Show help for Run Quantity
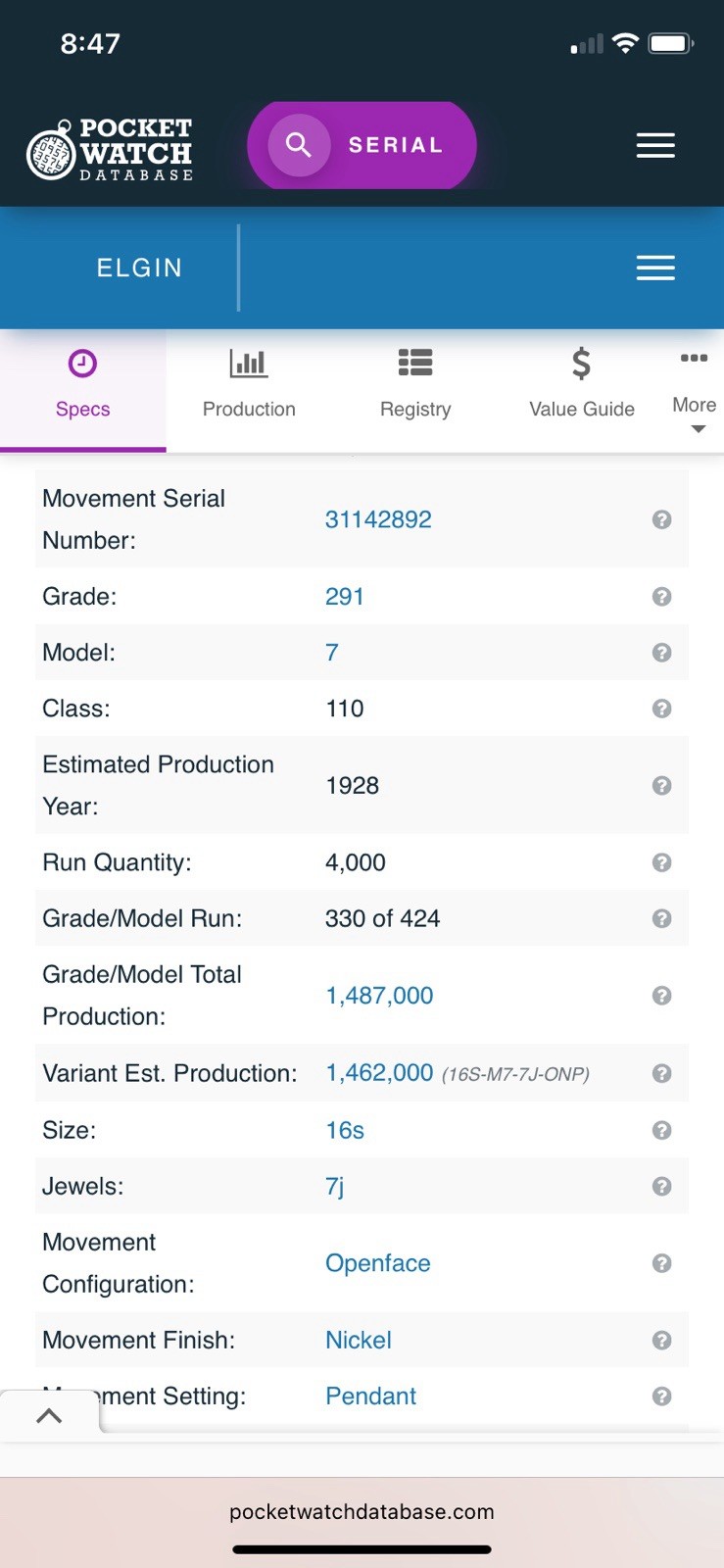 [x=662, y=862]
